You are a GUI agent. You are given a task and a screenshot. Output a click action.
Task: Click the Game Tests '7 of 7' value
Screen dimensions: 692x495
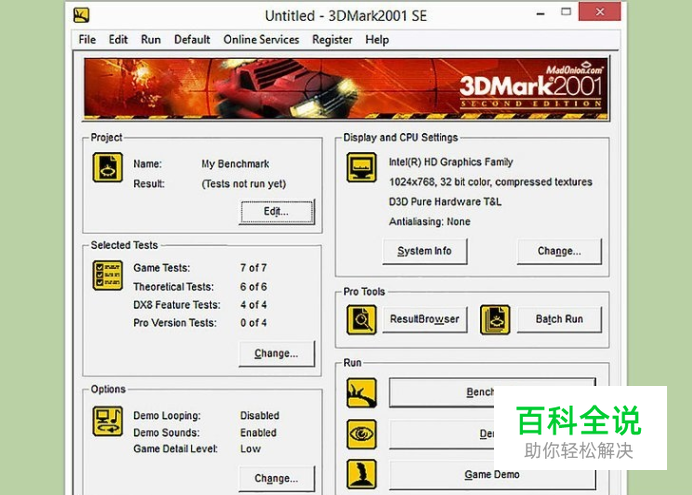253,268
